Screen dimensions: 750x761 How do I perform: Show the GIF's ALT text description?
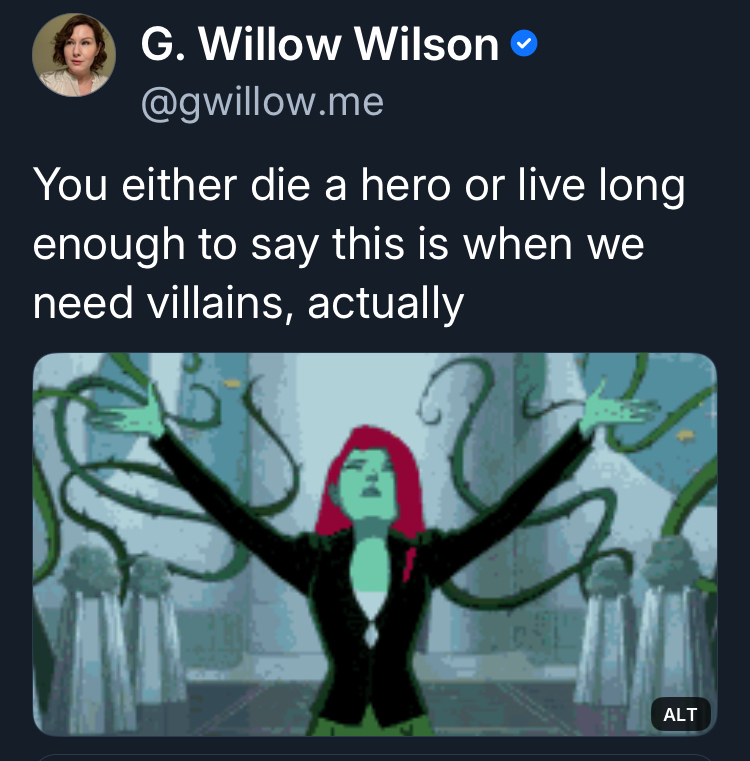click(680, 714)
